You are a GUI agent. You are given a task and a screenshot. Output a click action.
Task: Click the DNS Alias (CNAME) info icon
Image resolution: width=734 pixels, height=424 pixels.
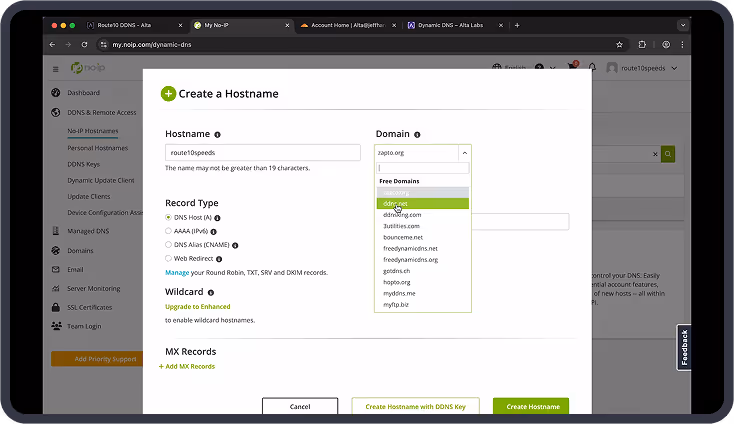click(235, 245)
